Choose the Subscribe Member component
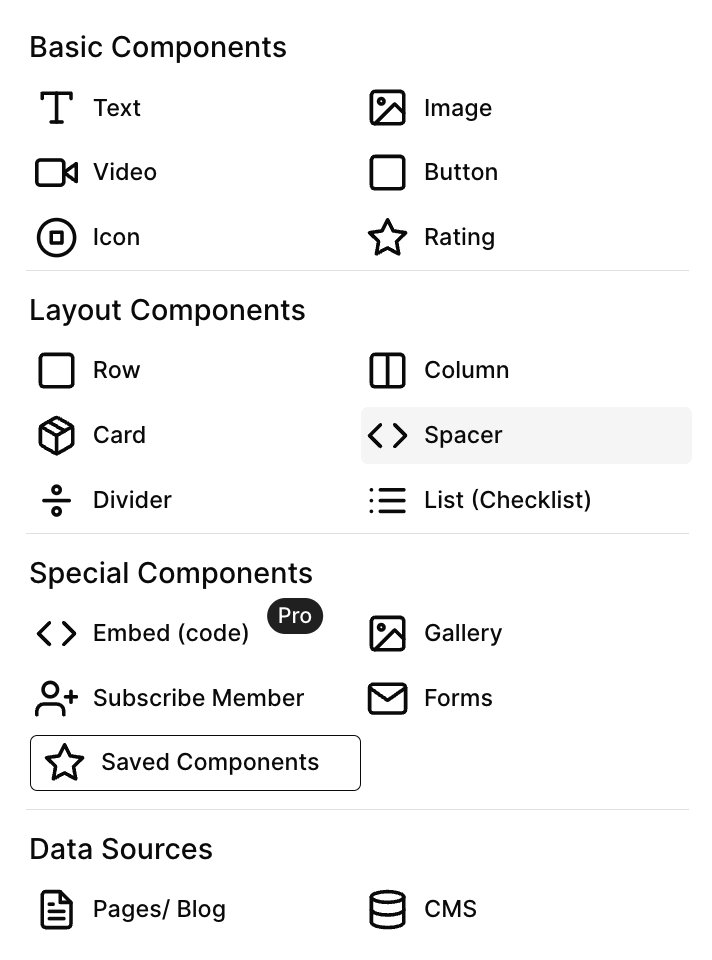The image size is (712, 960). click(198, 699)
